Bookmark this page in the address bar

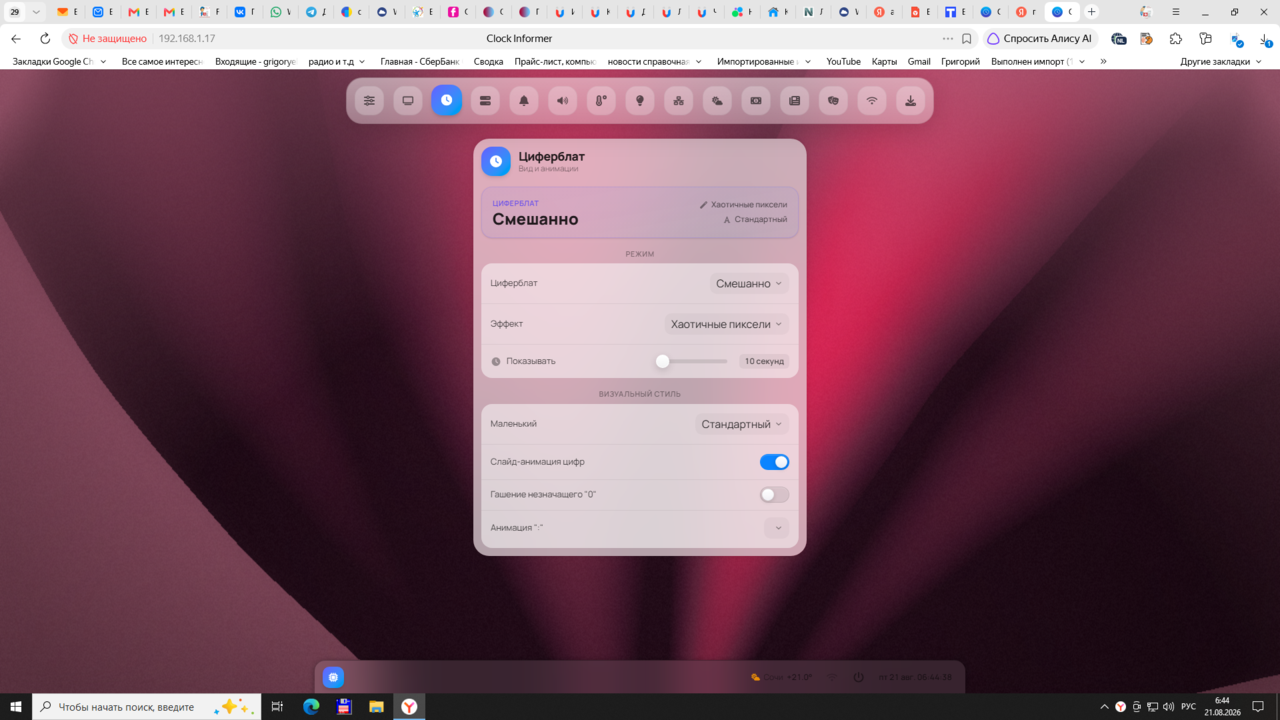967,38
